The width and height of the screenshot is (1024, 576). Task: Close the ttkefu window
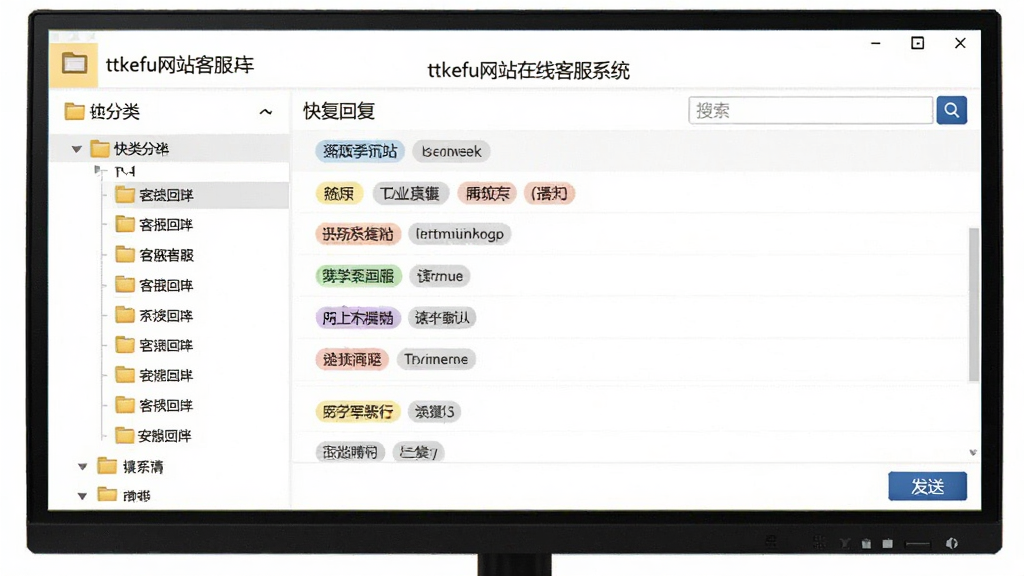pos(960,43)
